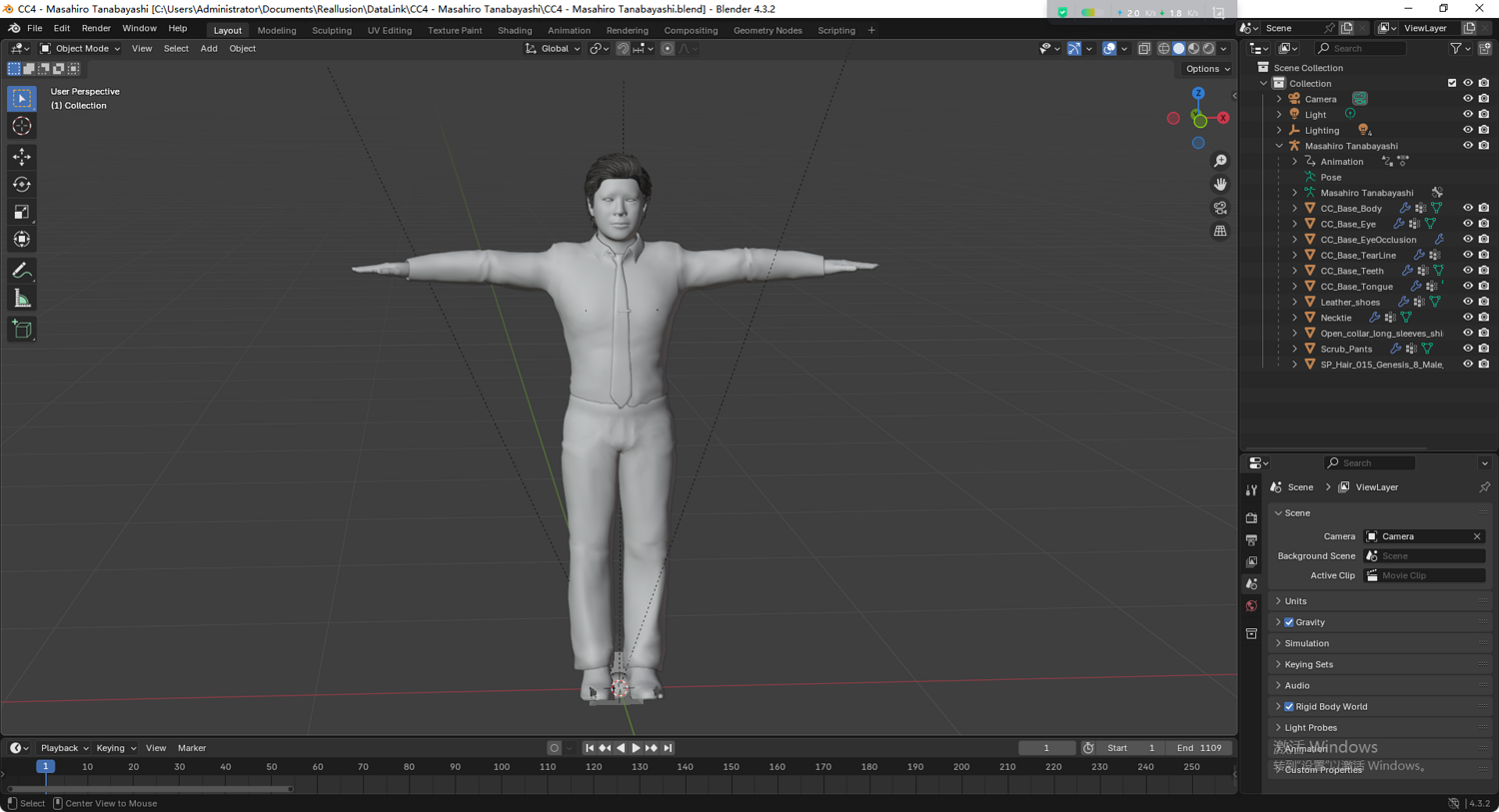The width and height of the screenshot is (1499, 812).
Task: Open the Render menu
Action: pyautogui.click(x=96, y=29)
